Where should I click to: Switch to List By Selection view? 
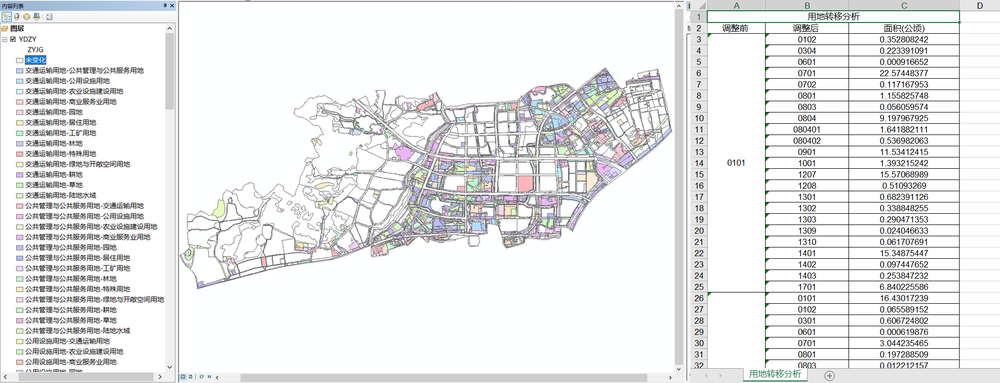click(36, 17)
